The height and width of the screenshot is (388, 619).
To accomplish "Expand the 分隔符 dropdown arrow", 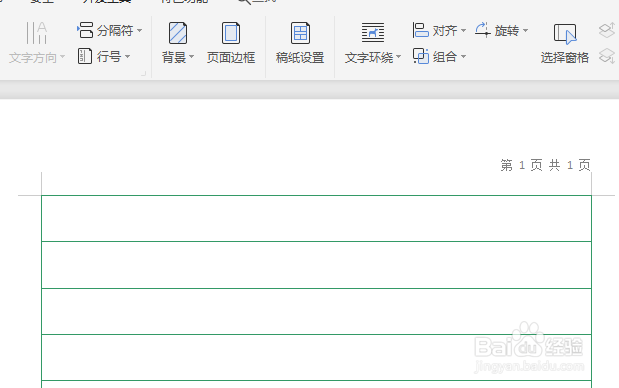I will pos(139,30).
